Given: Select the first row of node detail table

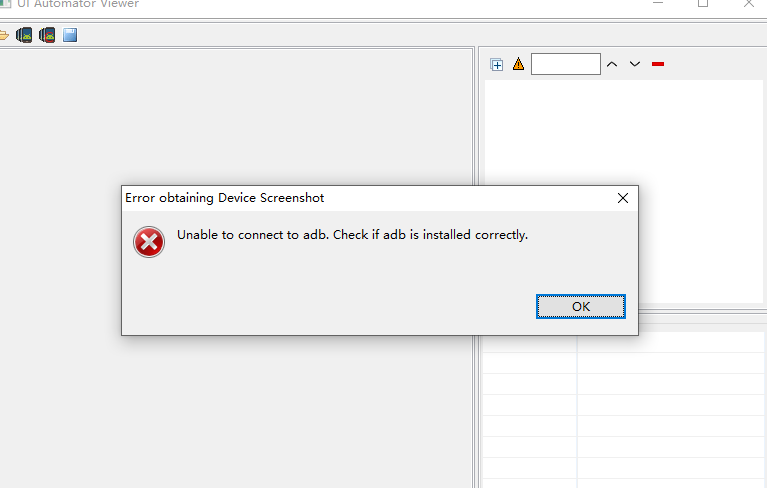Looking at the screenshot, I should pos(623,343).
